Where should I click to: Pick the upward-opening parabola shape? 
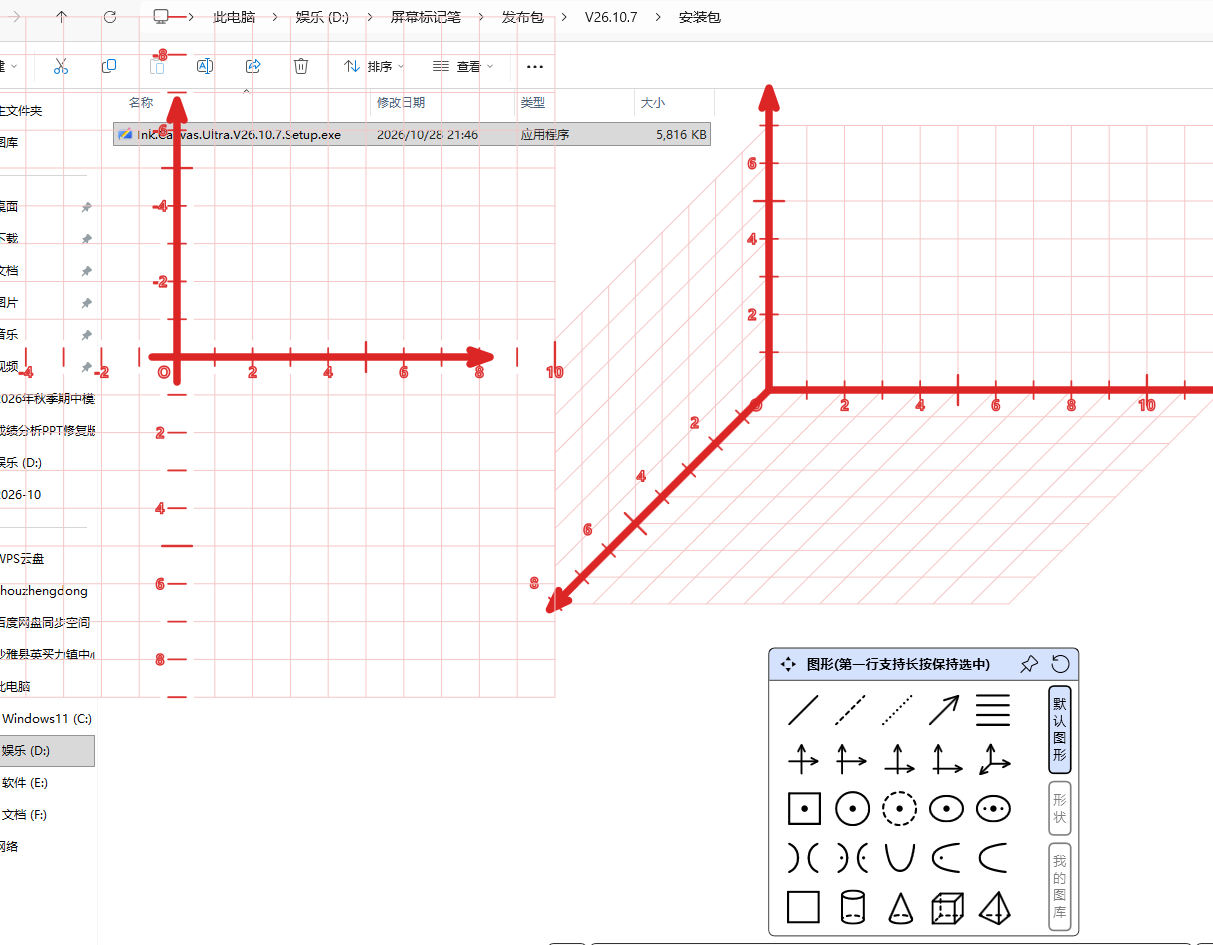point(898,857)
